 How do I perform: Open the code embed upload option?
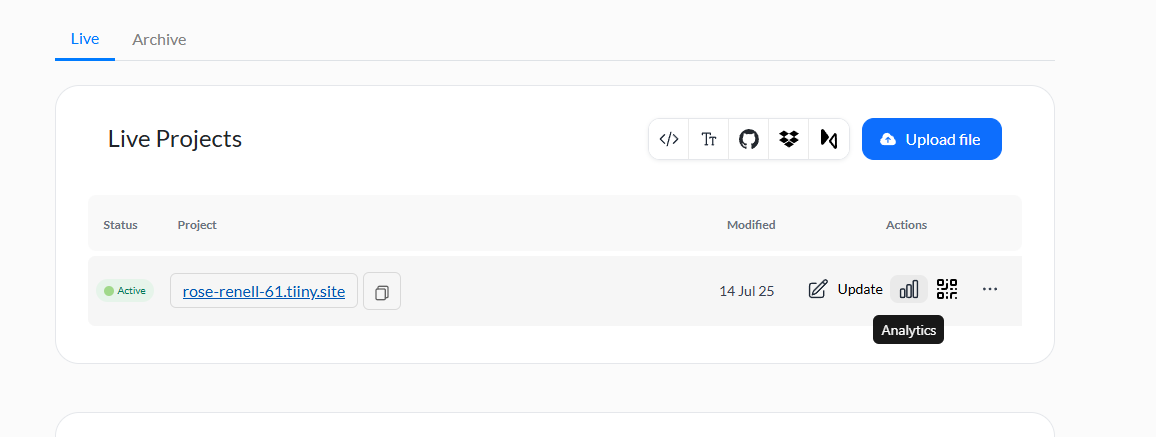pyautogui.click(x=669, y=139)
